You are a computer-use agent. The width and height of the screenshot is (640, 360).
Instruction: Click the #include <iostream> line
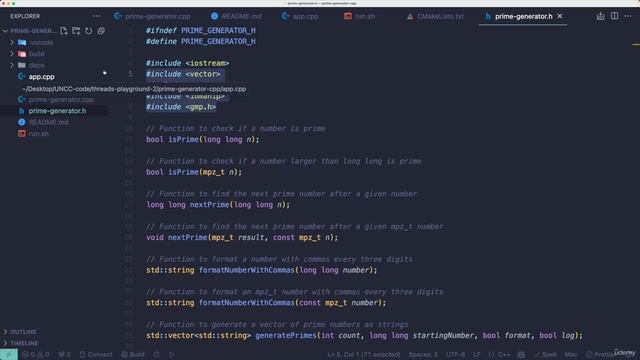[x=188, y=63]
